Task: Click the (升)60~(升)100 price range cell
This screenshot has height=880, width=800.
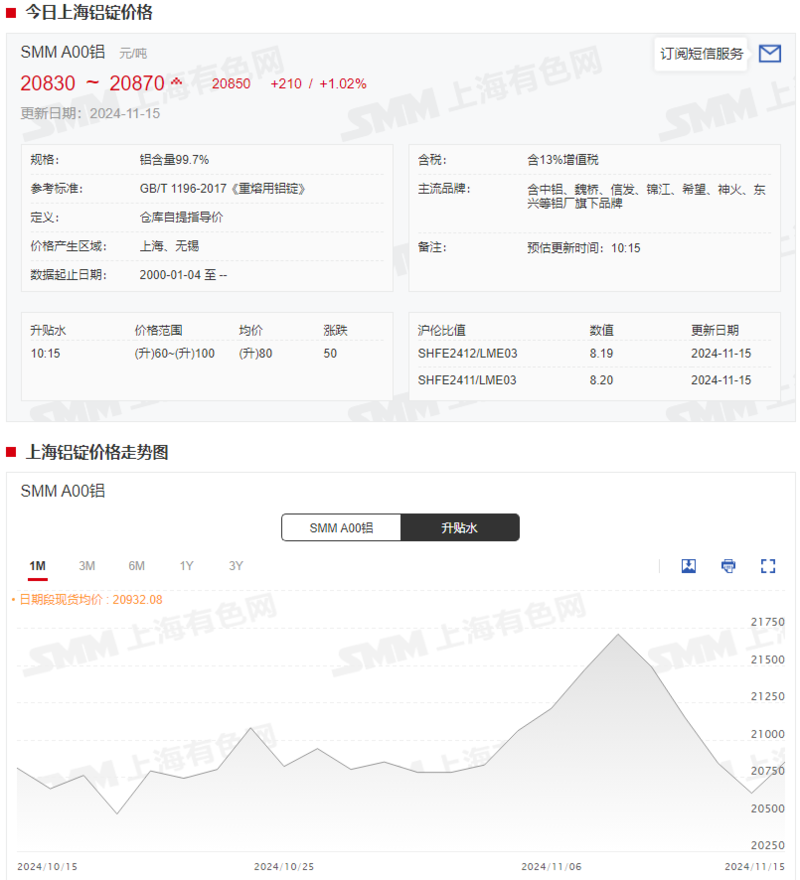Action: [x=174, y=354]
